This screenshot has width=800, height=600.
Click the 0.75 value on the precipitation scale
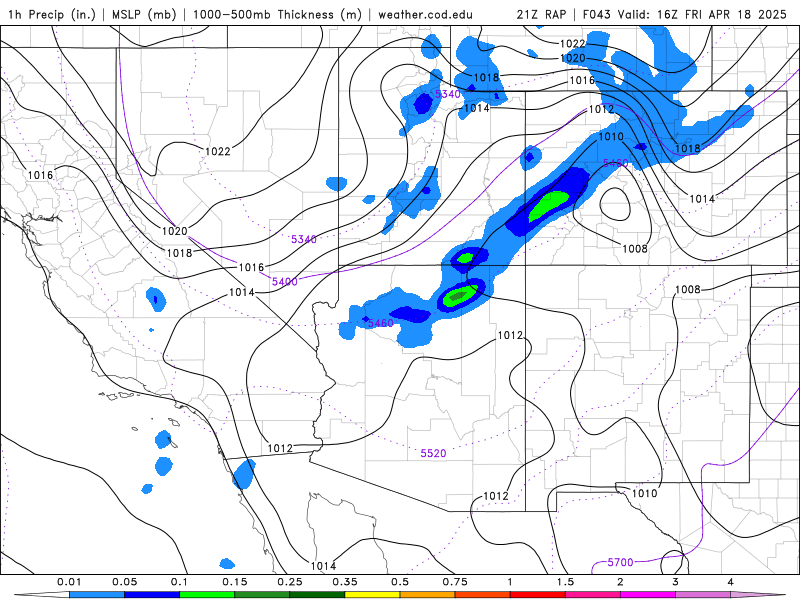tap(455, 582)
